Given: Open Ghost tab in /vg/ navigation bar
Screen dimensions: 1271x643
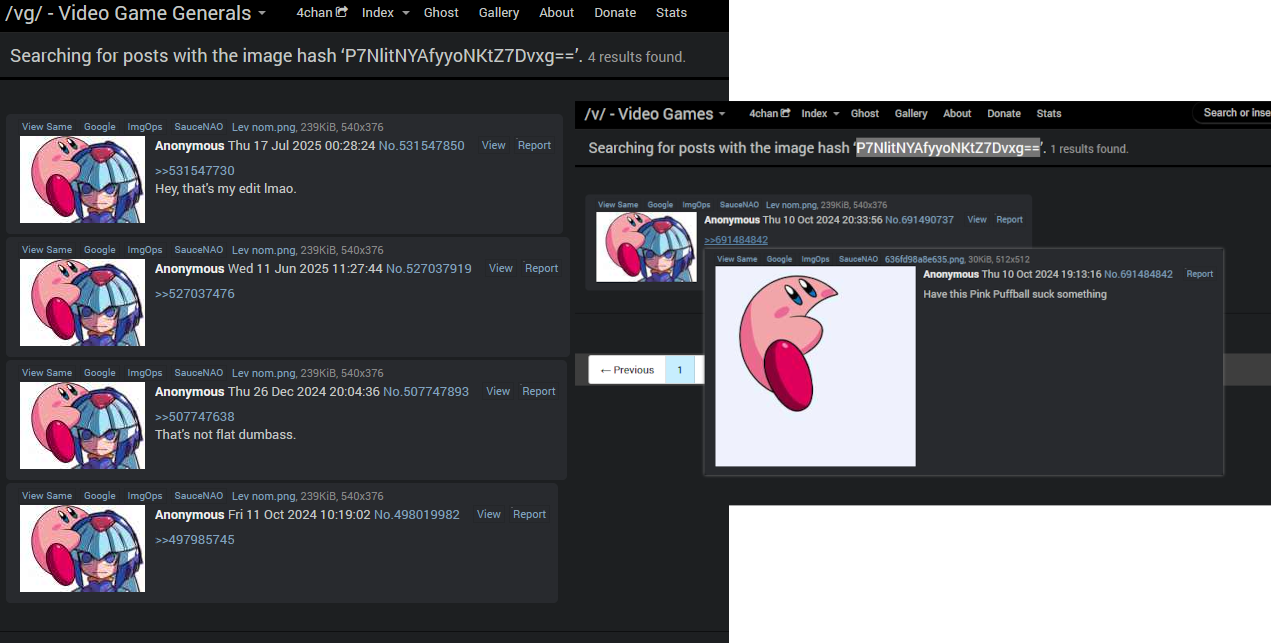Looking at the screenshot, I should click(x=441, y=13).
